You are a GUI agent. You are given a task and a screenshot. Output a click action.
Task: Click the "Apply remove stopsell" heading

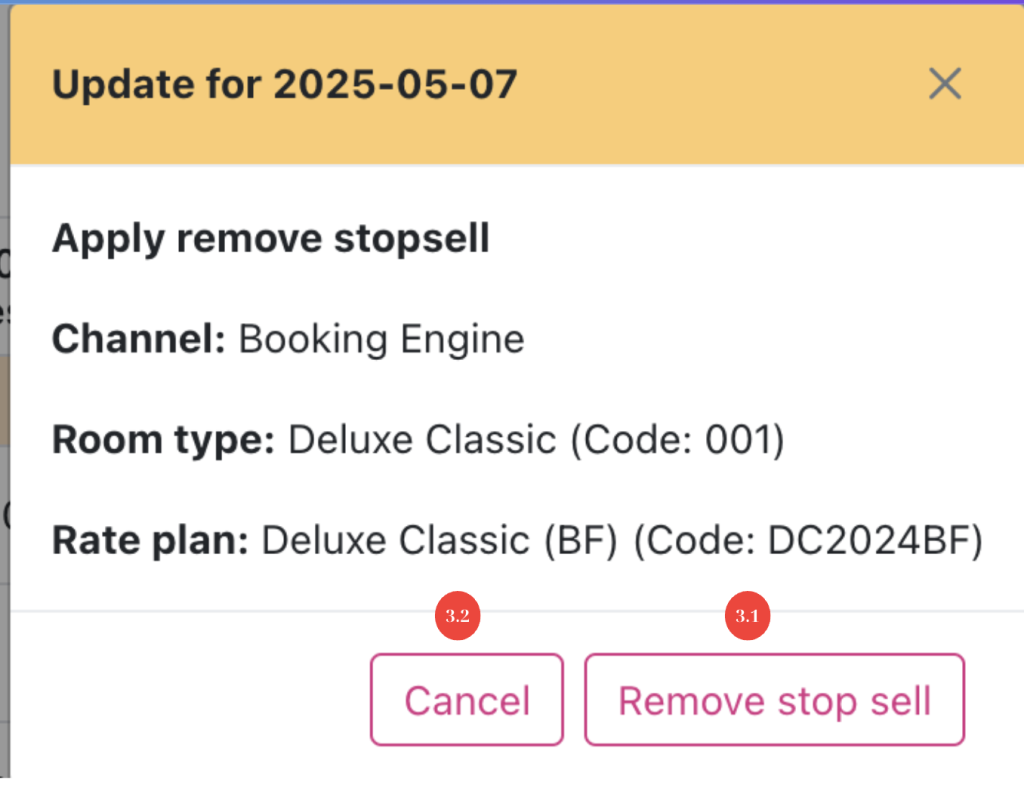coord(270,239)
